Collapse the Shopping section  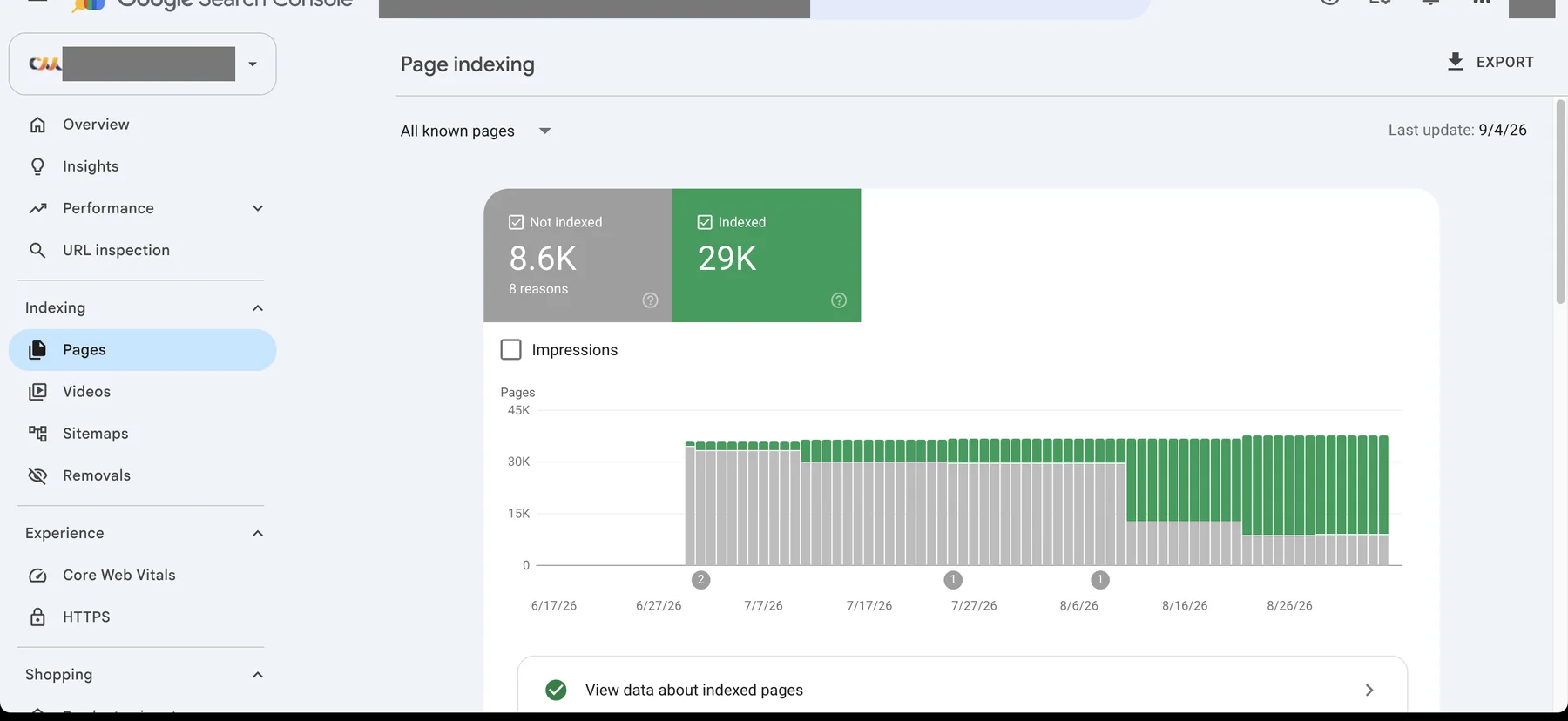(258, 675)
